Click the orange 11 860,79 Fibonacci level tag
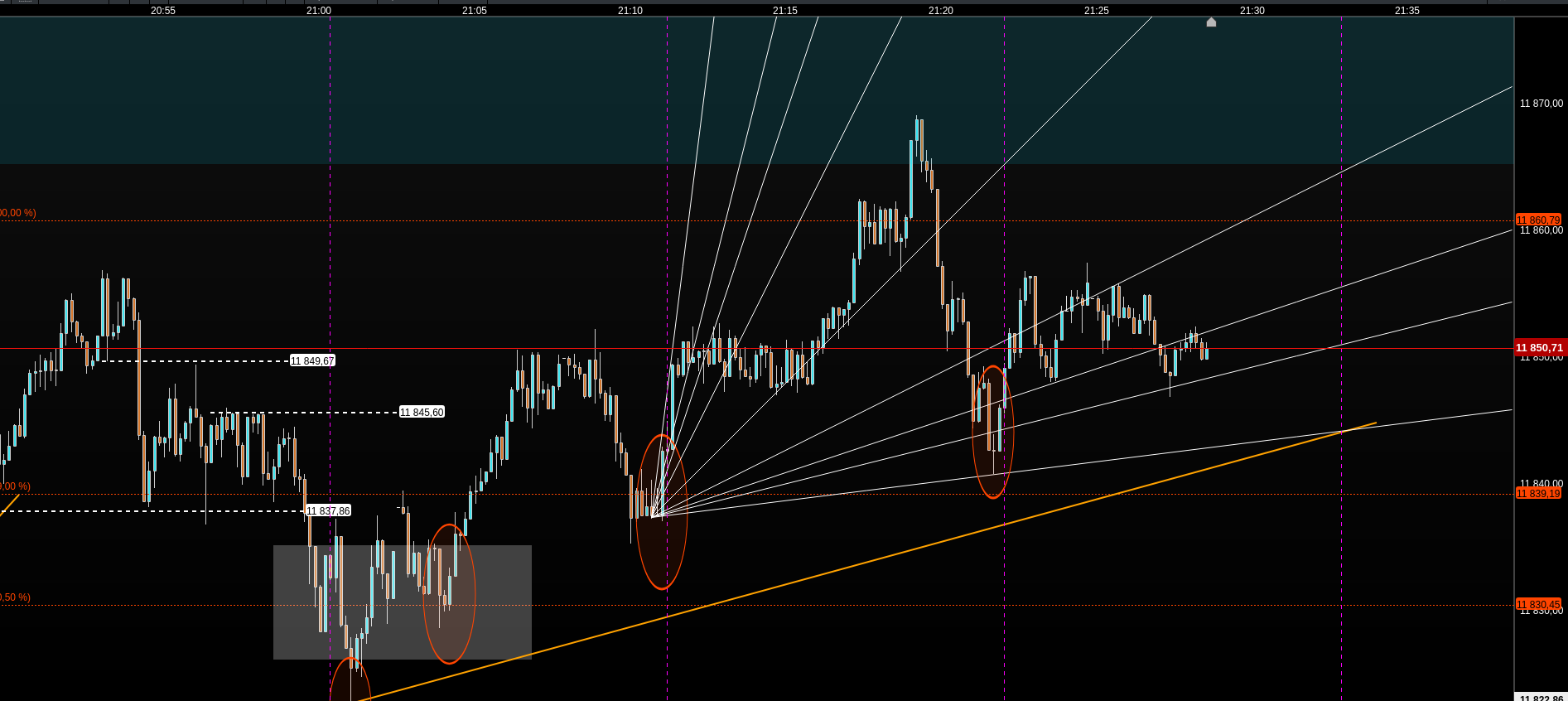 coord(1538,220)
